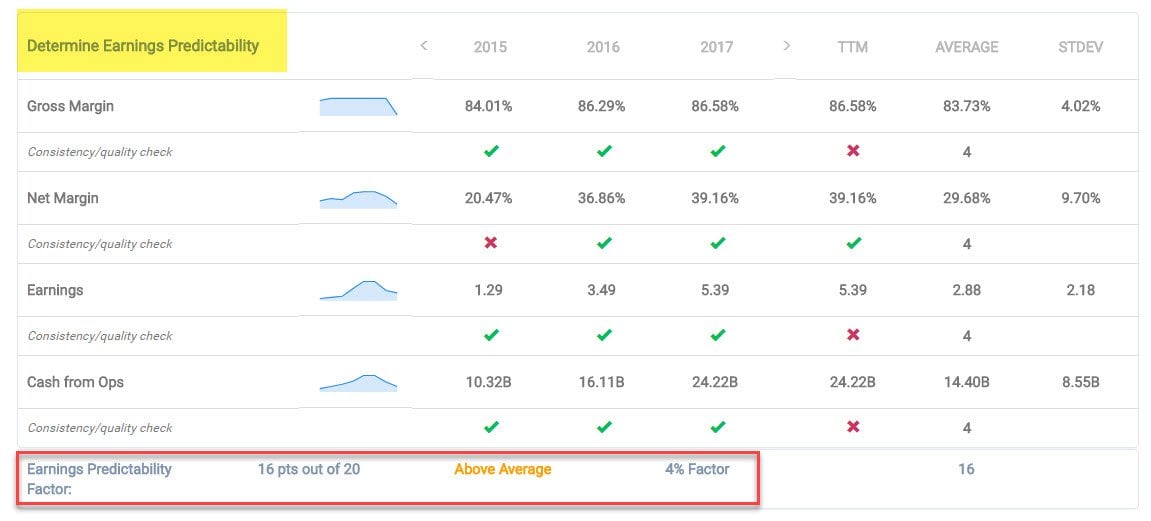The height and width of the screenshot is (521, 1151).
Task: Click the Determine Earnings Predictability heading
Action: pyautogui.click(x=143, y=46)
